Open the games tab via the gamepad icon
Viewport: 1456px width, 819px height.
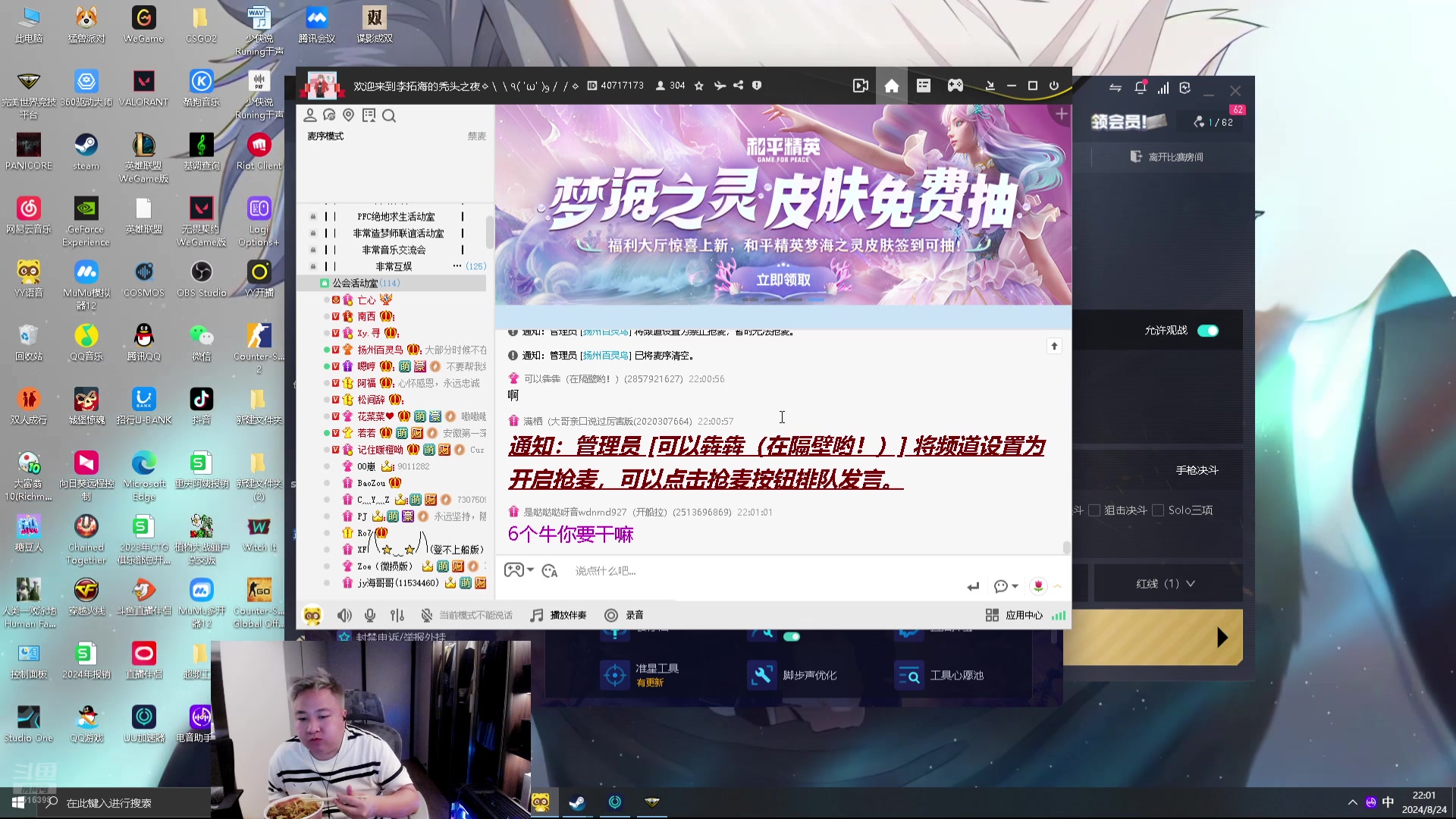coord(955,86)
